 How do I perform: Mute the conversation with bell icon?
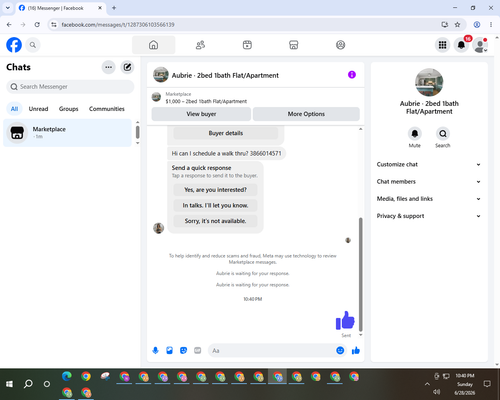click(415, 134)
